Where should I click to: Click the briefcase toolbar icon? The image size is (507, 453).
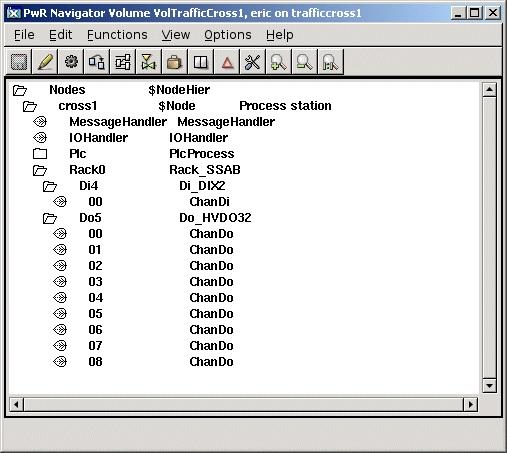point(174,62)
